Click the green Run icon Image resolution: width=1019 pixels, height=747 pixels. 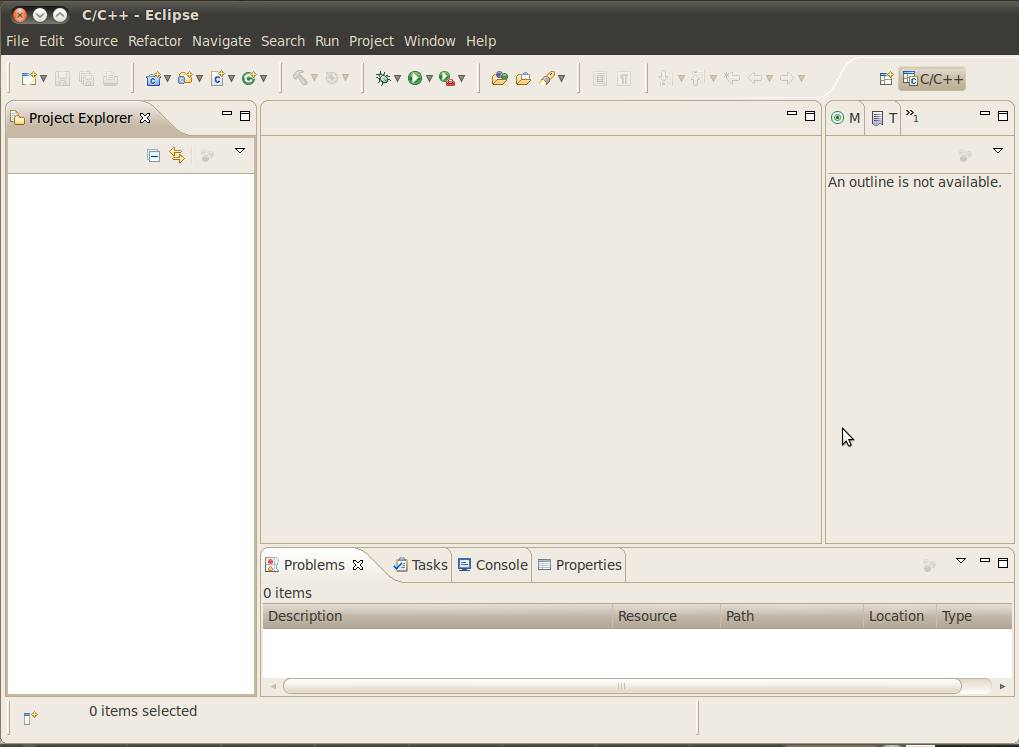[x=415, y=79]
